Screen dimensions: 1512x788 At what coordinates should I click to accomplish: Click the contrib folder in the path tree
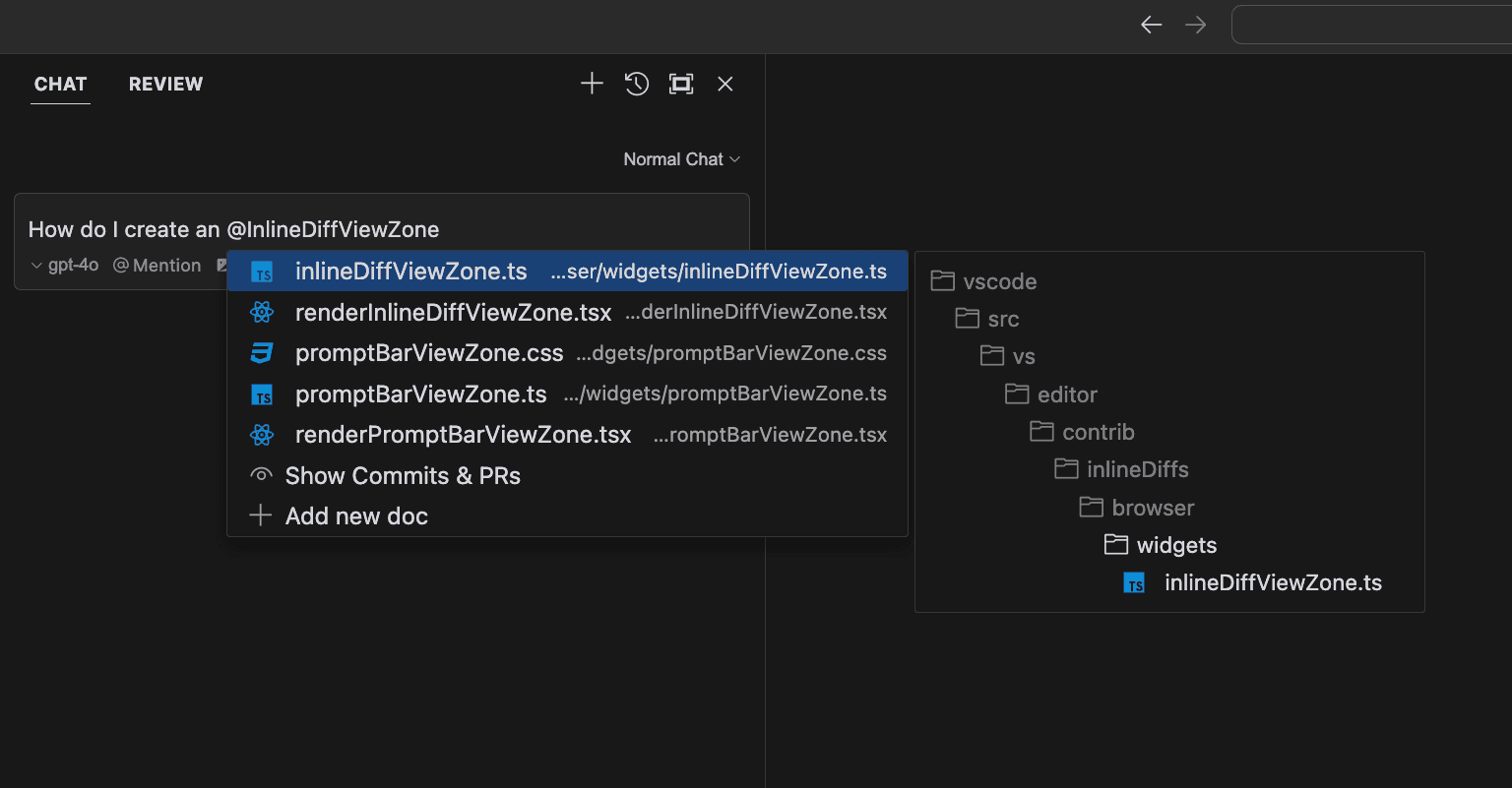pos(1083,432)
